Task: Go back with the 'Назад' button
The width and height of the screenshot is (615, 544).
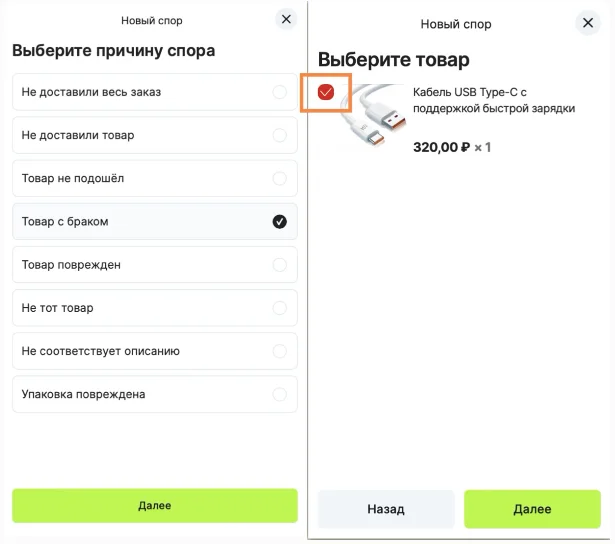Action: pyautogui.click(x=386, y=509)
